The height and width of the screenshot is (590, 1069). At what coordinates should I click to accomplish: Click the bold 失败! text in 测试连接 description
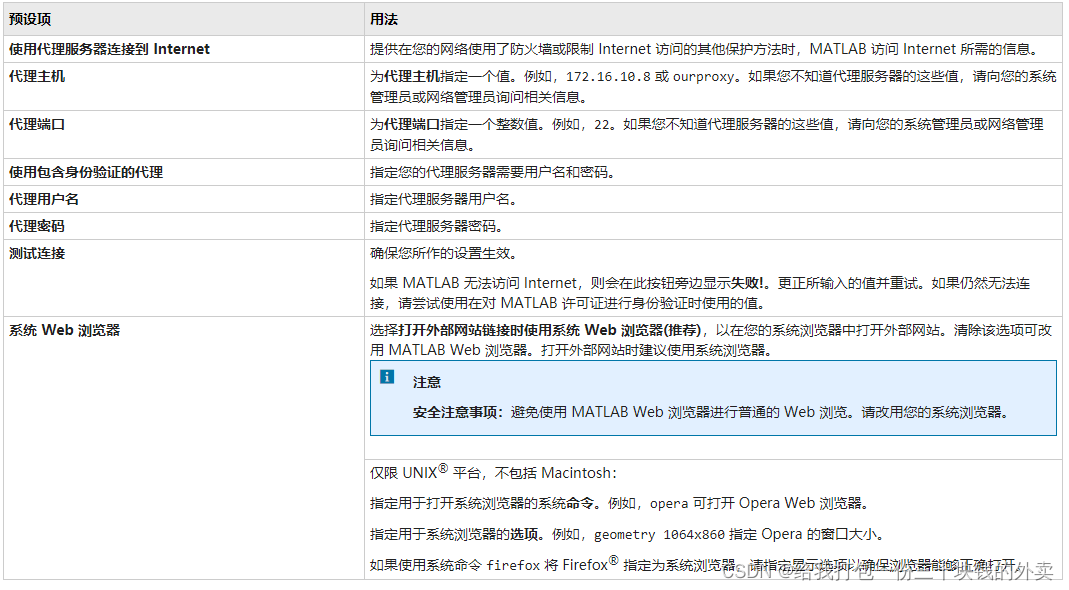coord(749,282)
